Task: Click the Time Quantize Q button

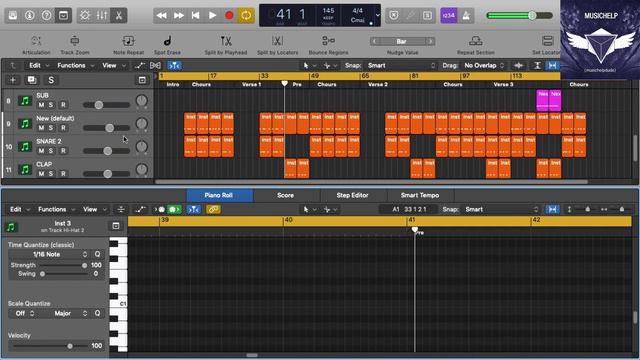Action: [98, 254]
